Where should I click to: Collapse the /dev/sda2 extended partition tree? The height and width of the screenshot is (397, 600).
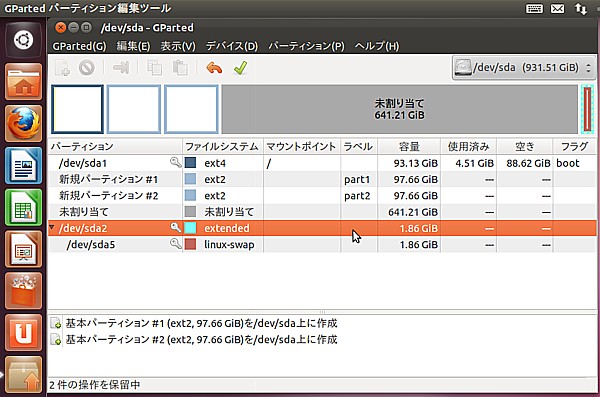point(52,228)
